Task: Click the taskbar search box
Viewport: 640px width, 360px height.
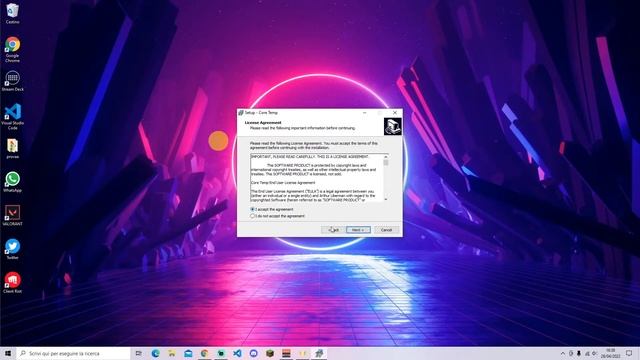Action: [73, 353]
